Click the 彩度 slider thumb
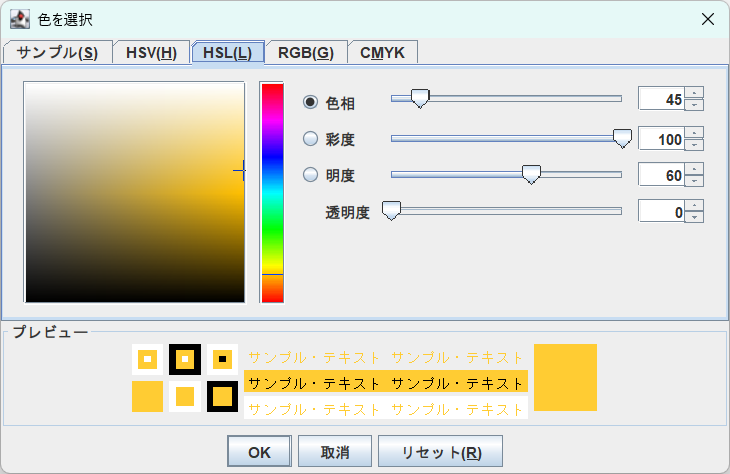 pos(622,138)
